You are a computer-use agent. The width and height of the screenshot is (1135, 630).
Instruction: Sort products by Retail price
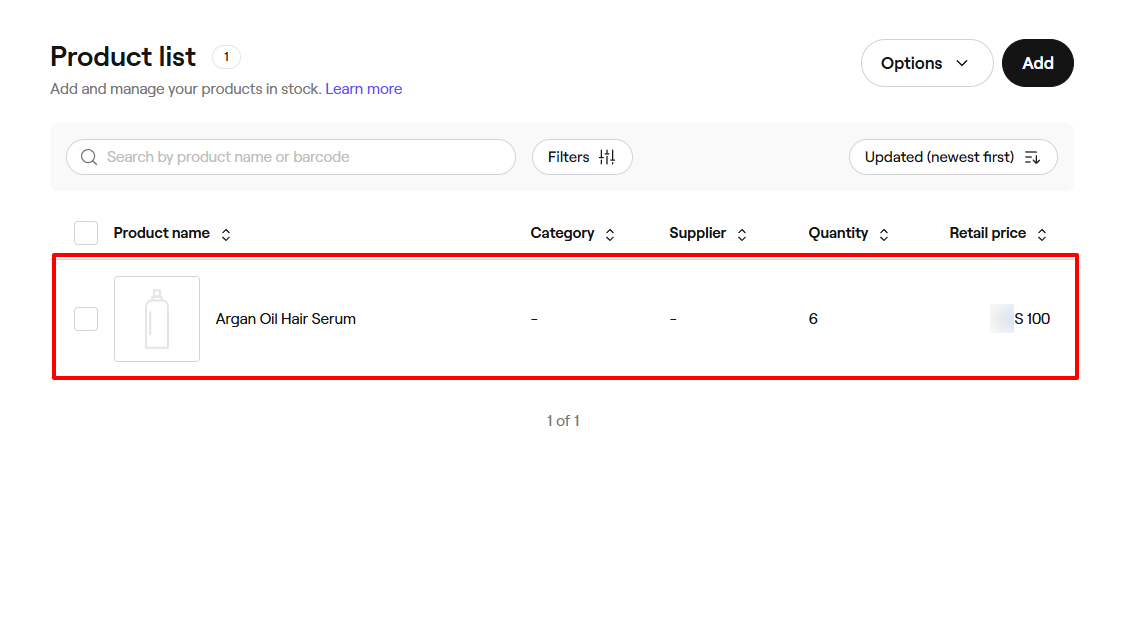pos(1042,233)
